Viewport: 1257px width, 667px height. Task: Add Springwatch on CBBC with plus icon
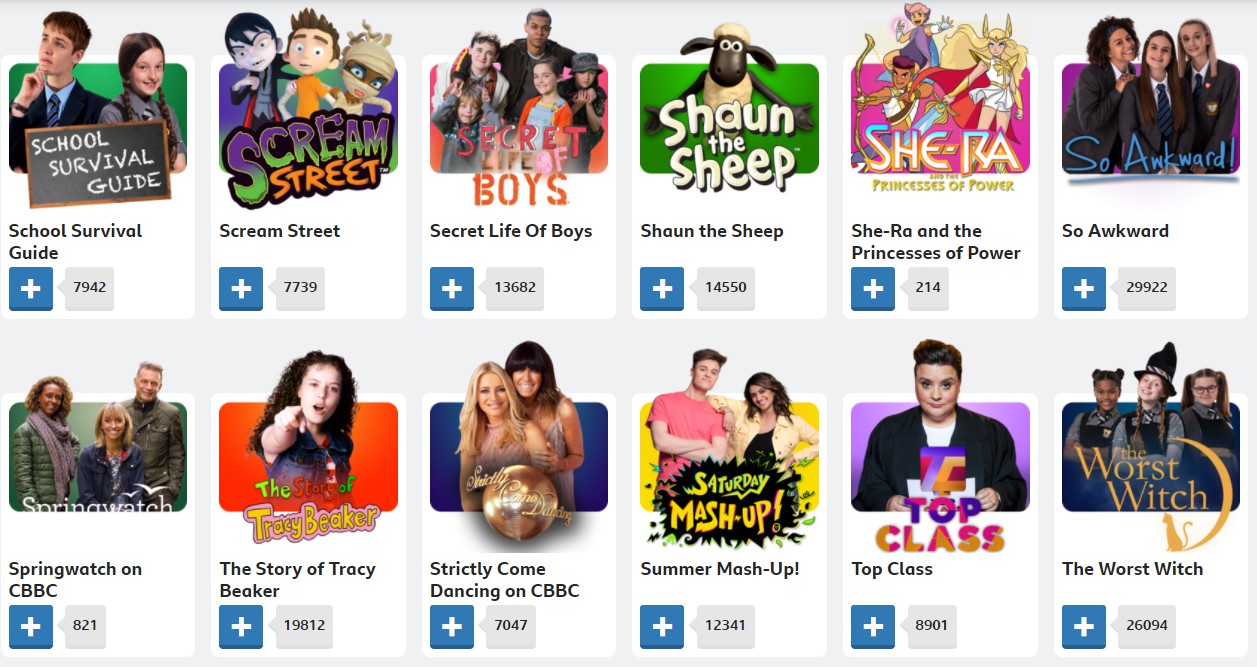point(31,627)
